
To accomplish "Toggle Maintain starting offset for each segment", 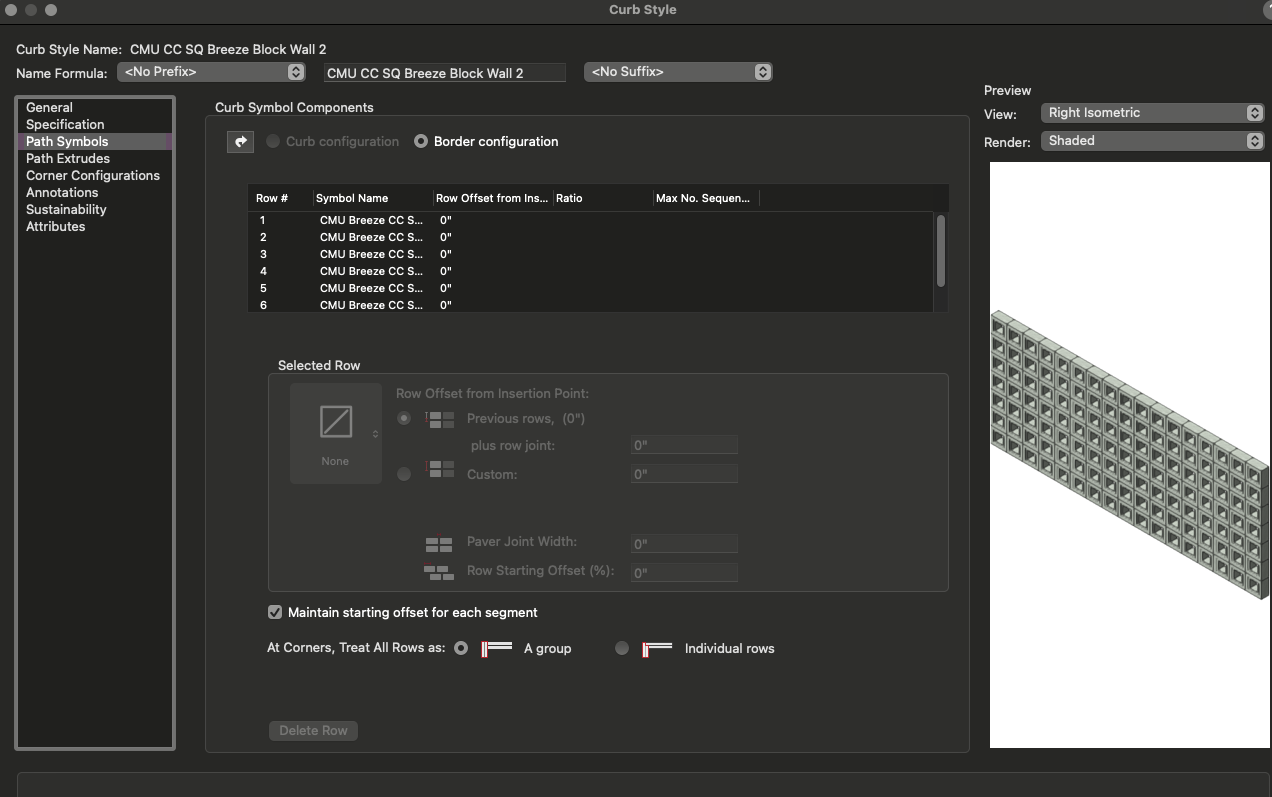I will pos(275,612).
